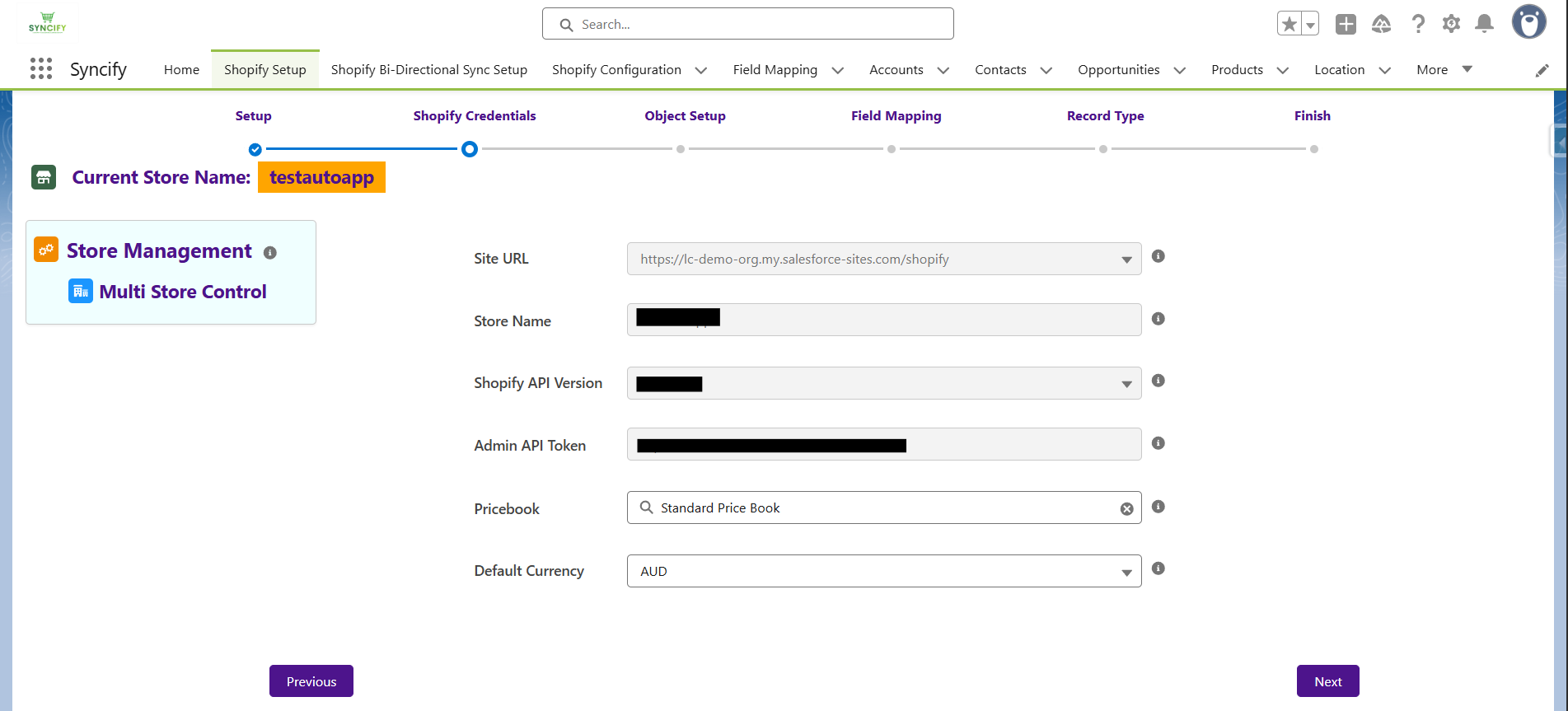Viewport: 1568px width, 711px height.
Task: Show info icon for Admin API Token
Action: [1158, 443]
